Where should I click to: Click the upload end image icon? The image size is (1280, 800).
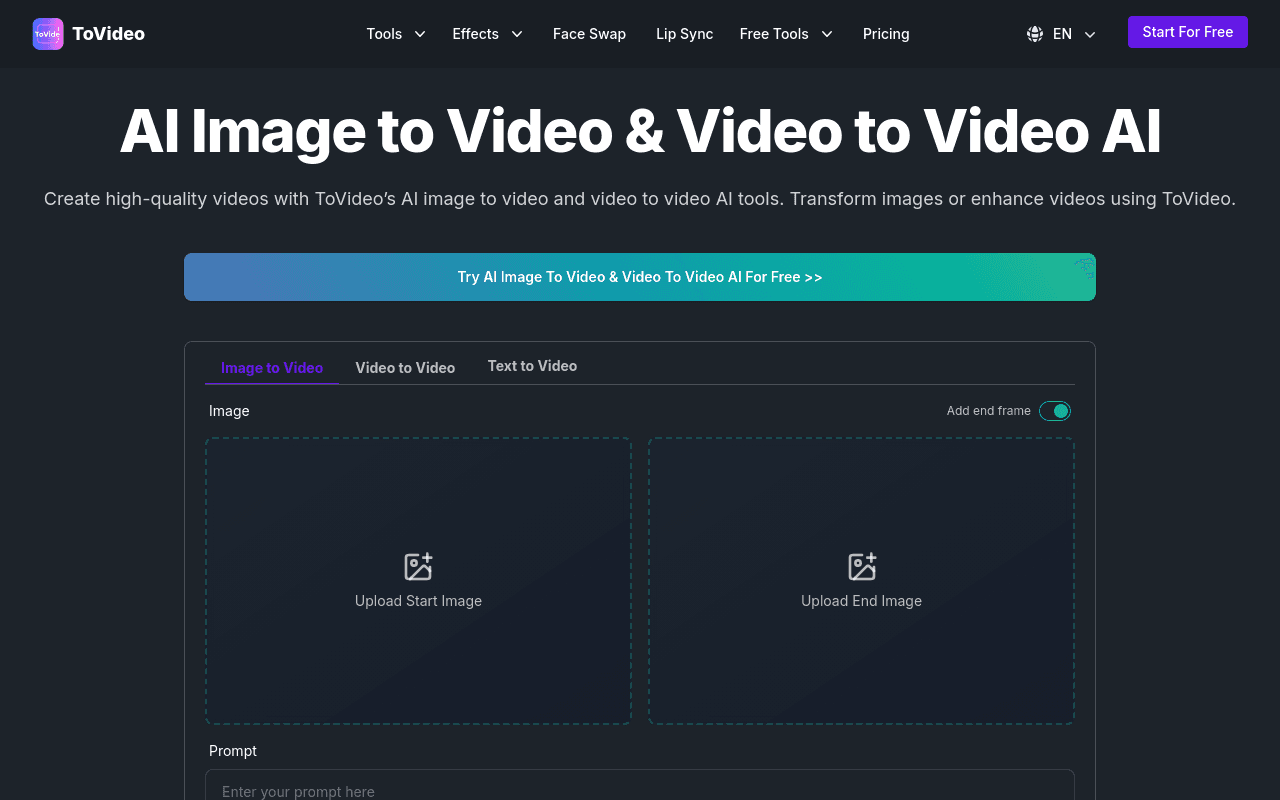click(x=862, y=567)
